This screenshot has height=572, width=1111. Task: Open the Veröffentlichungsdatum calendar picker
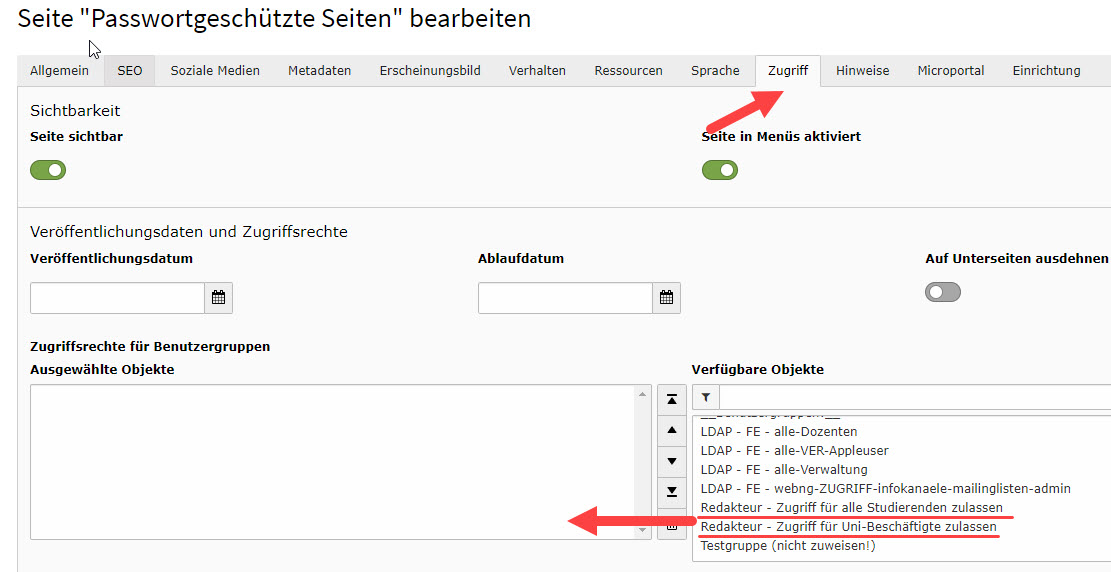[x=218, y=298]
